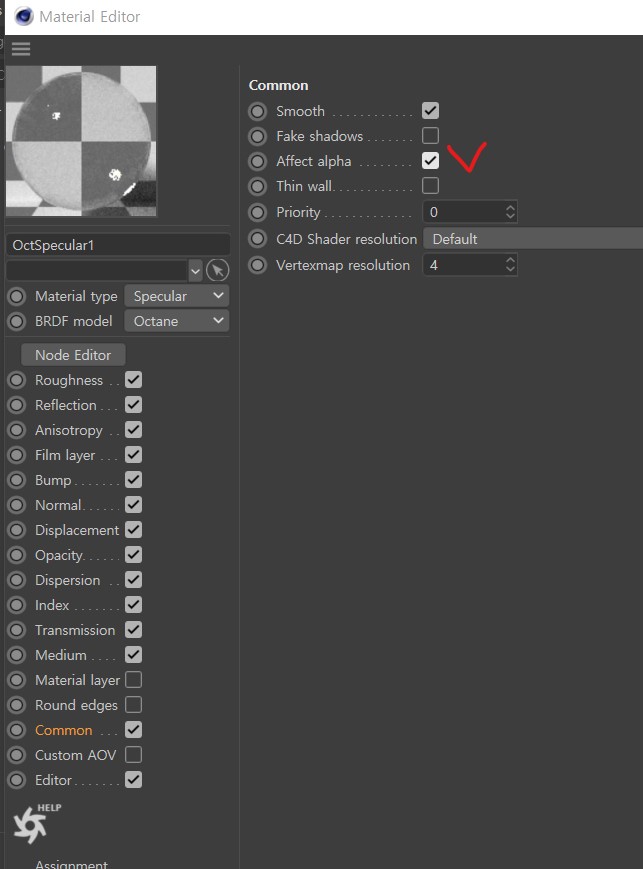Select the Normal channel label
The height and width of the screenshot is (869, 643).
[58, 505]
